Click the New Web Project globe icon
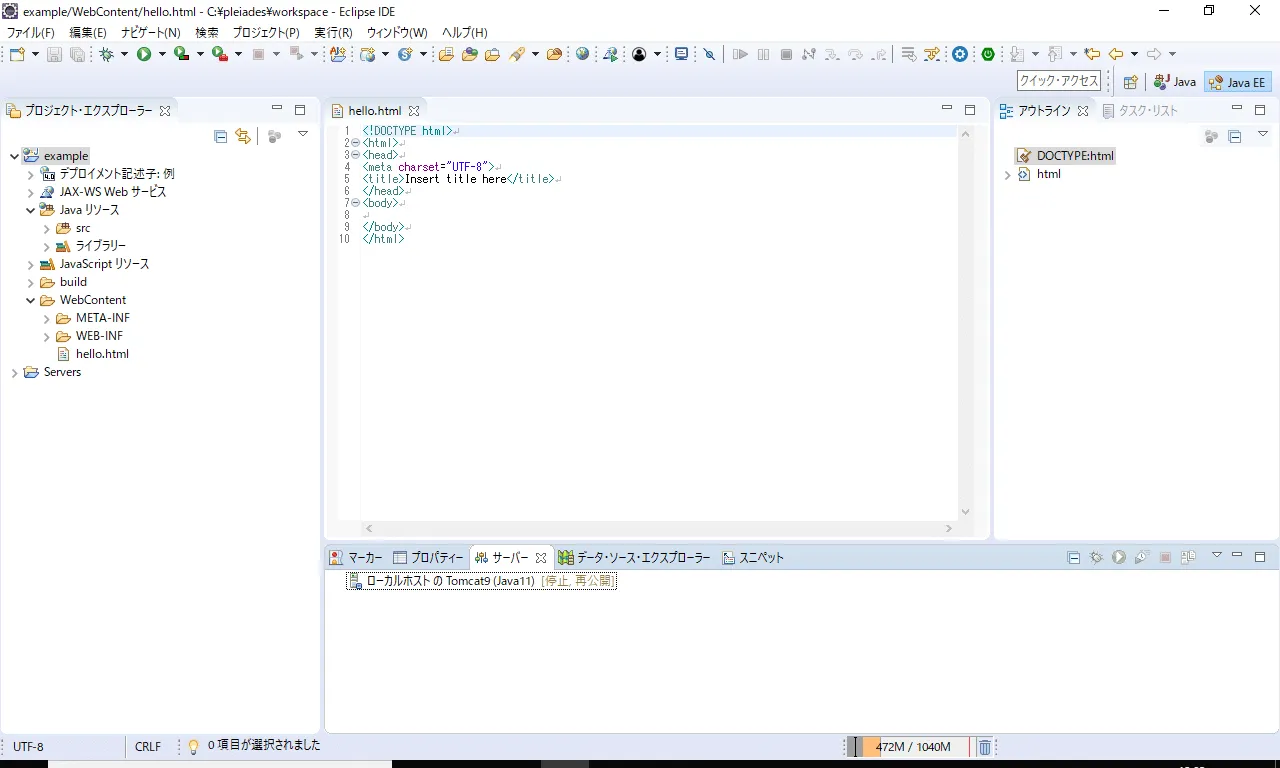The height and width of the screenshot is (768, 1280). 367,54
